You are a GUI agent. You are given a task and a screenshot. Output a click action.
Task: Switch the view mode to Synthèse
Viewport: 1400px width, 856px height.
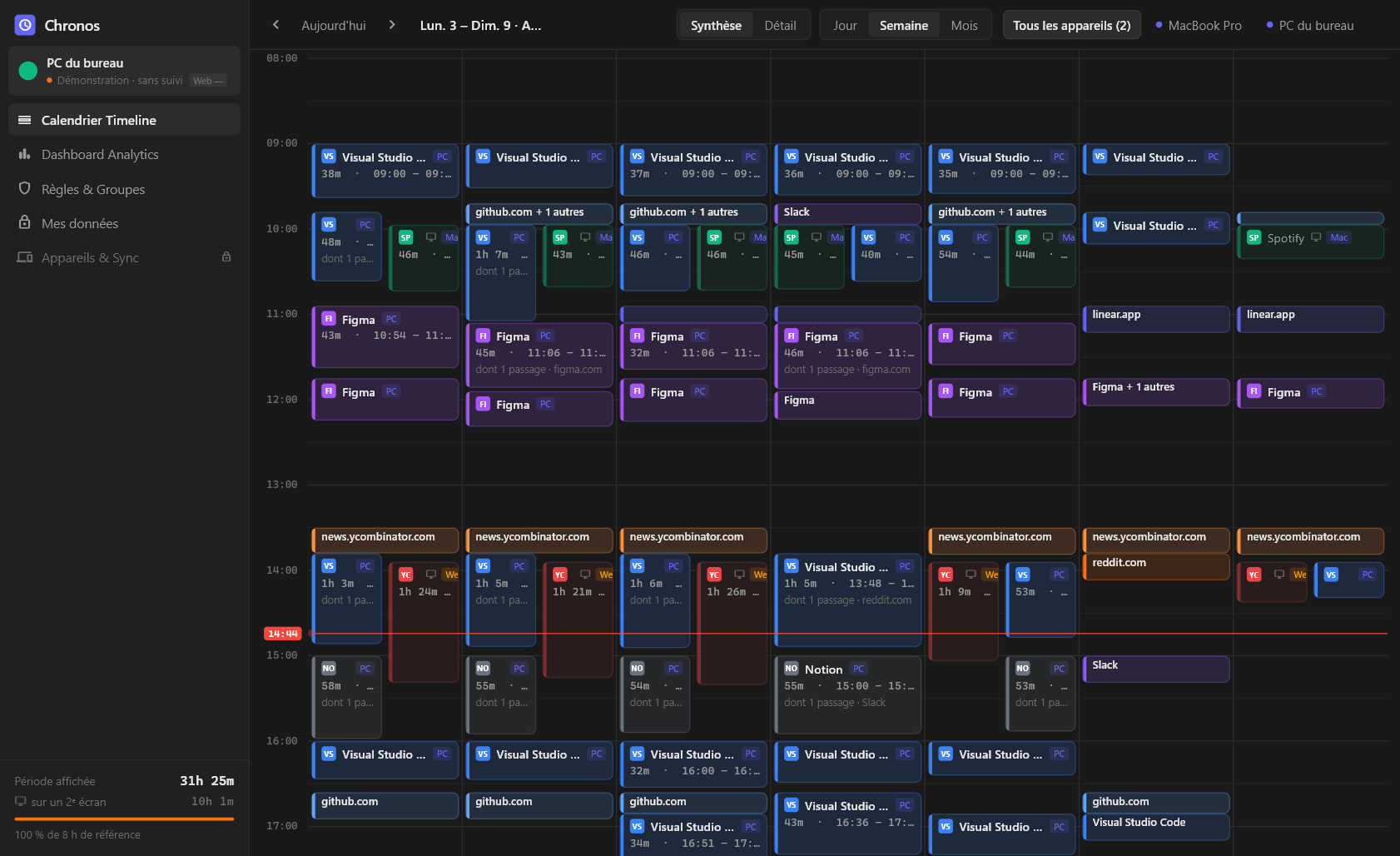(716, 25)
